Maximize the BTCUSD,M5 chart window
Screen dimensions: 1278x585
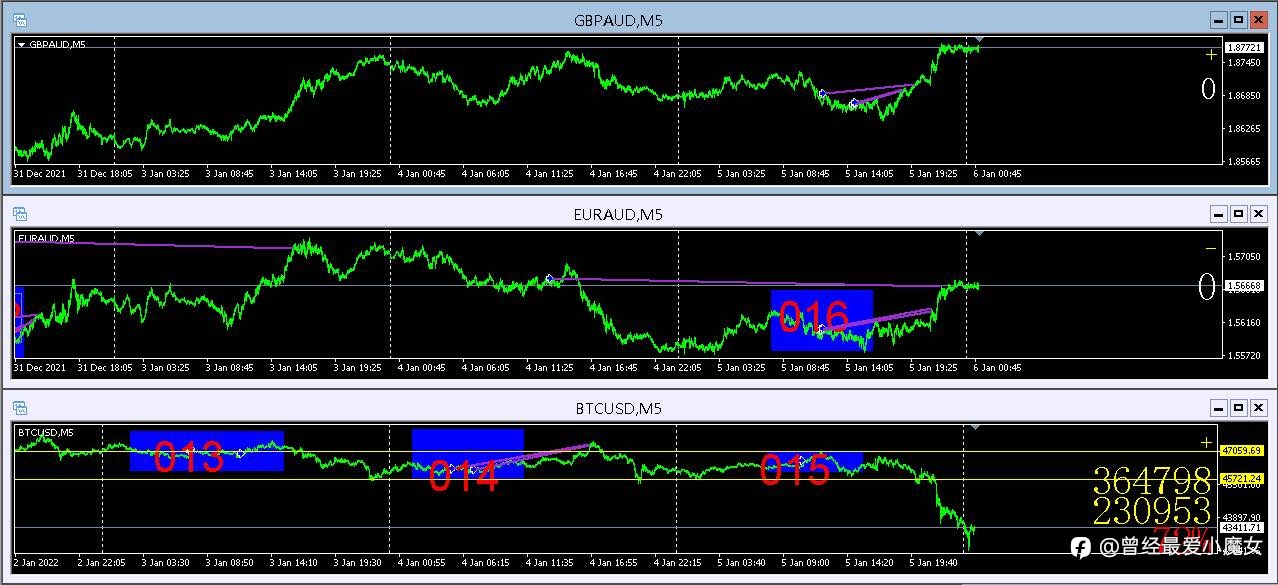click(1238, 407)
